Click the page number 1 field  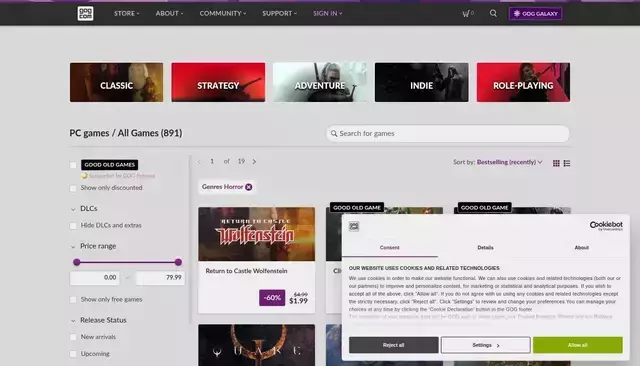point(212,162)
